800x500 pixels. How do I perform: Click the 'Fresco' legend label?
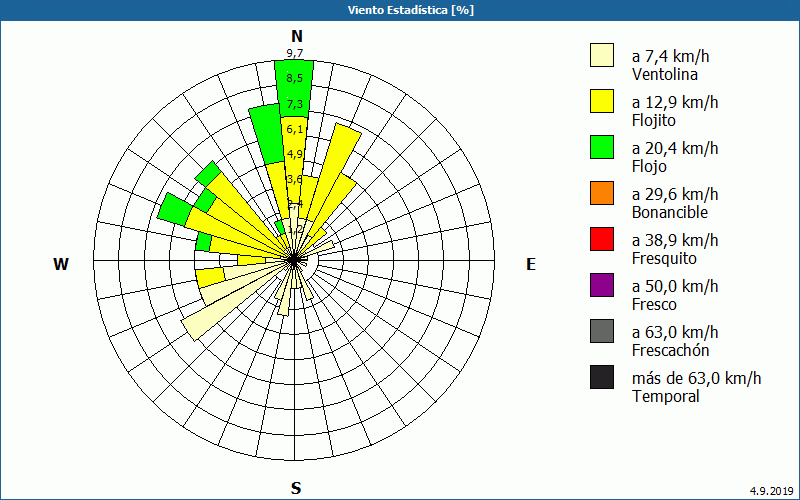(x=654, y=304)
